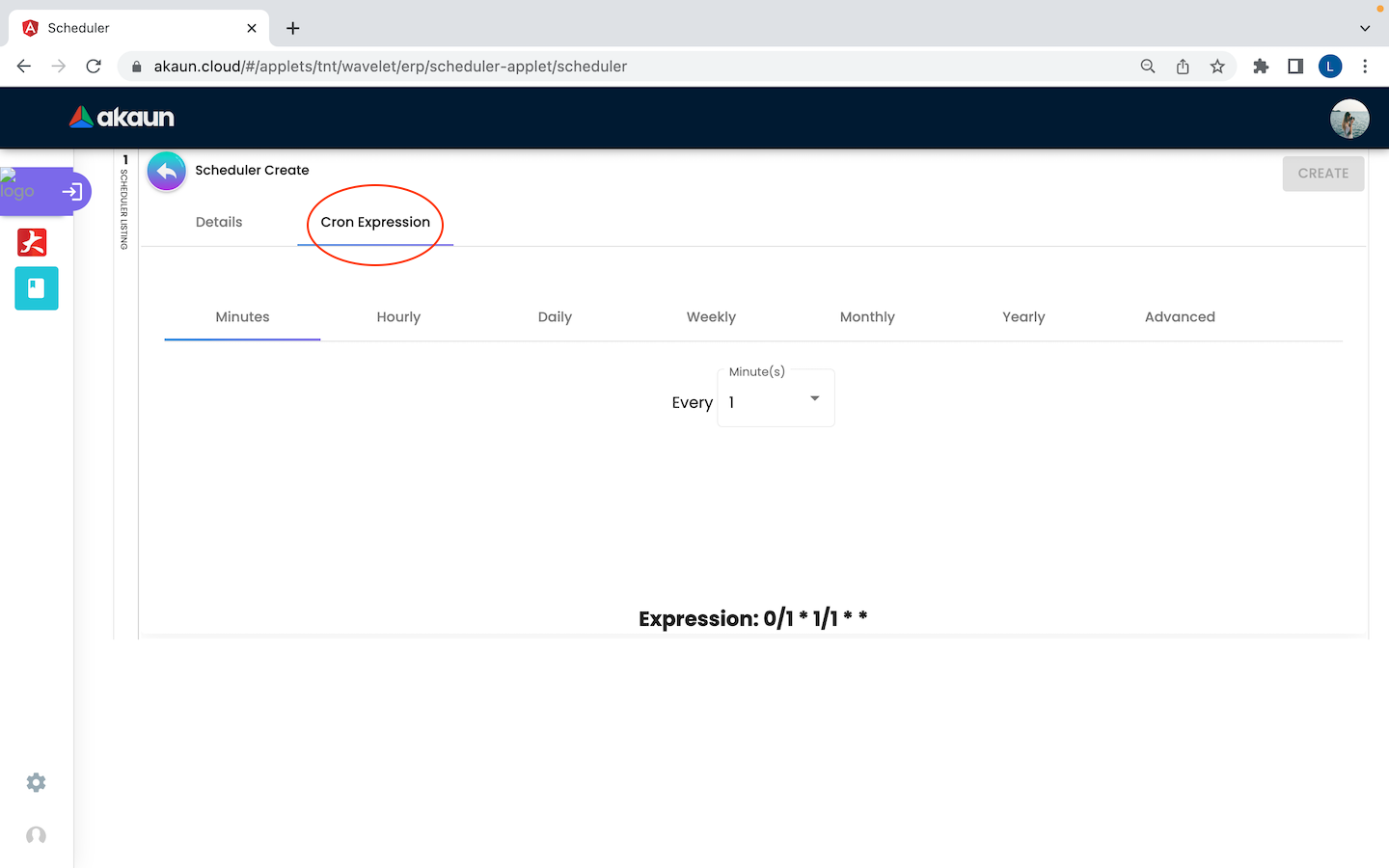Show the tab search chevron
The height and width of the screenshot is (868, 1389).
click(1365, 28)
